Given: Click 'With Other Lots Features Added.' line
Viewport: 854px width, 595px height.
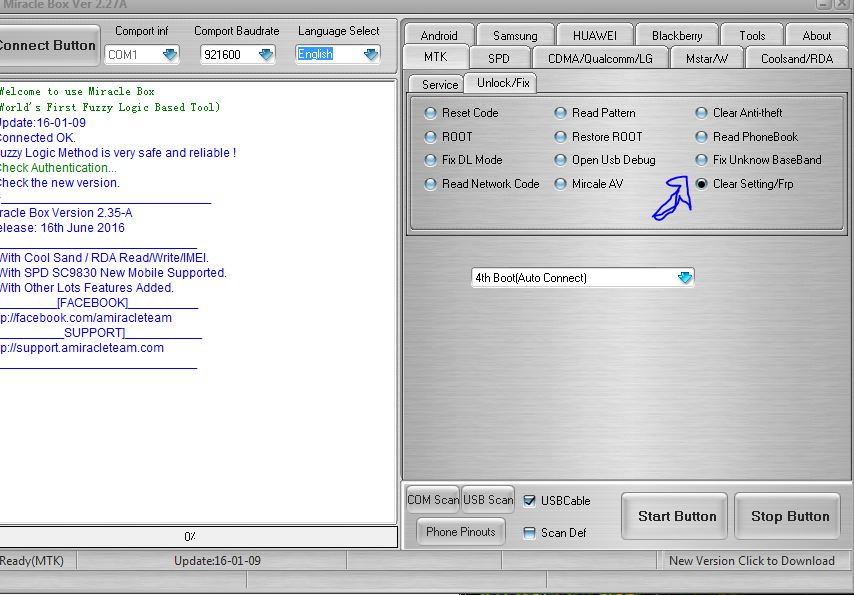Looking at the screenshot, I should pos(87,288).
